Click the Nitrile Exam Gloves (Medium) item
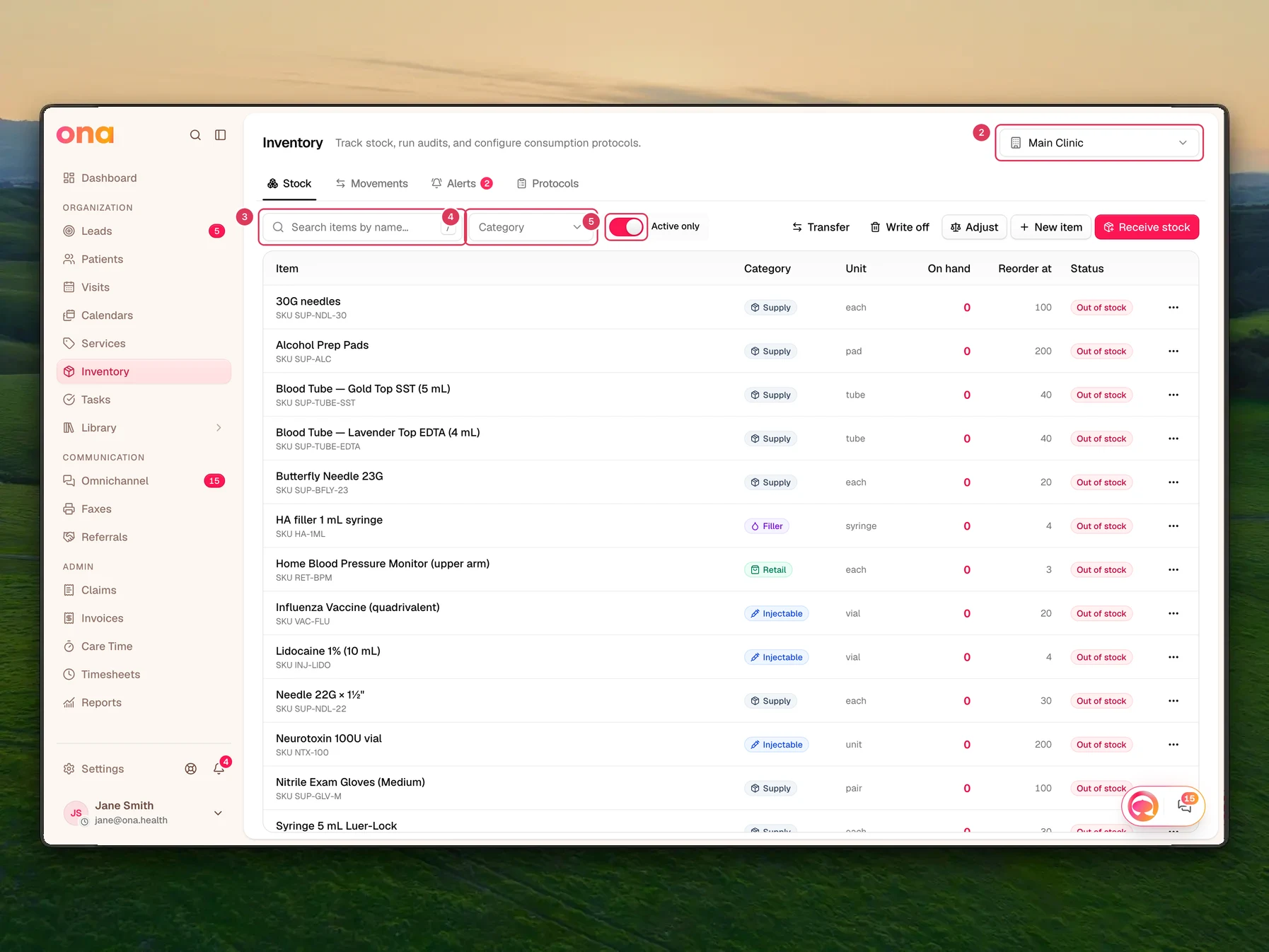Viewport: 1269px width, 952px height. click(350, 782)
